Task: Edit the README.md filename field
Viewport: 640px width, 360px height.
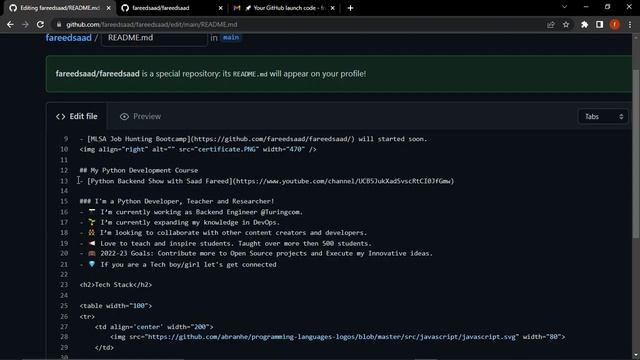Action: click(x=154, y=38)
